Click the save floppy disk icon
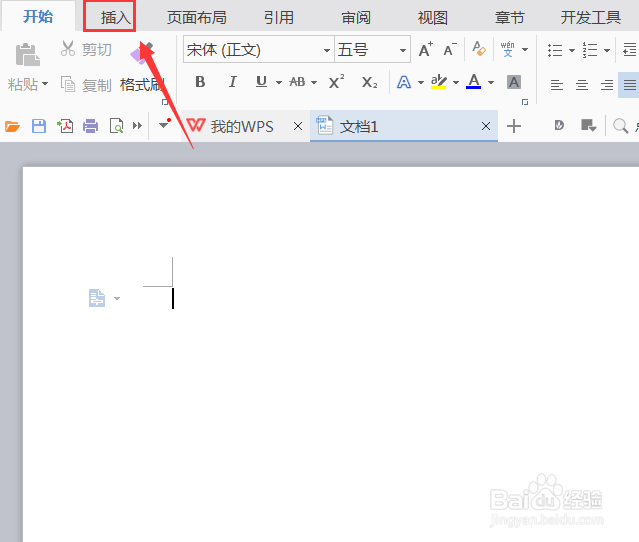Image resolution: width=639 pixels, height=542 pixels. coord(39,126)
